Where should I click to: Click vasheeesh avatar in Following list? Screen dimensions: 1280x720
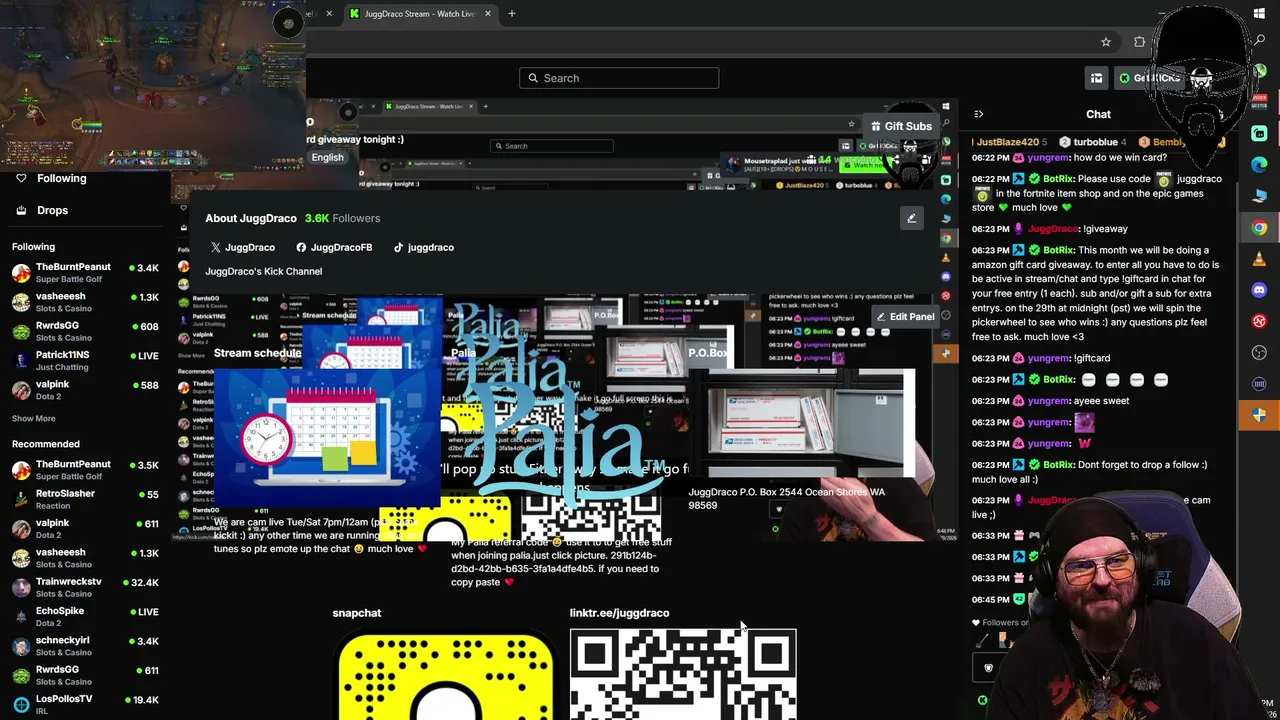click(21, 302)
